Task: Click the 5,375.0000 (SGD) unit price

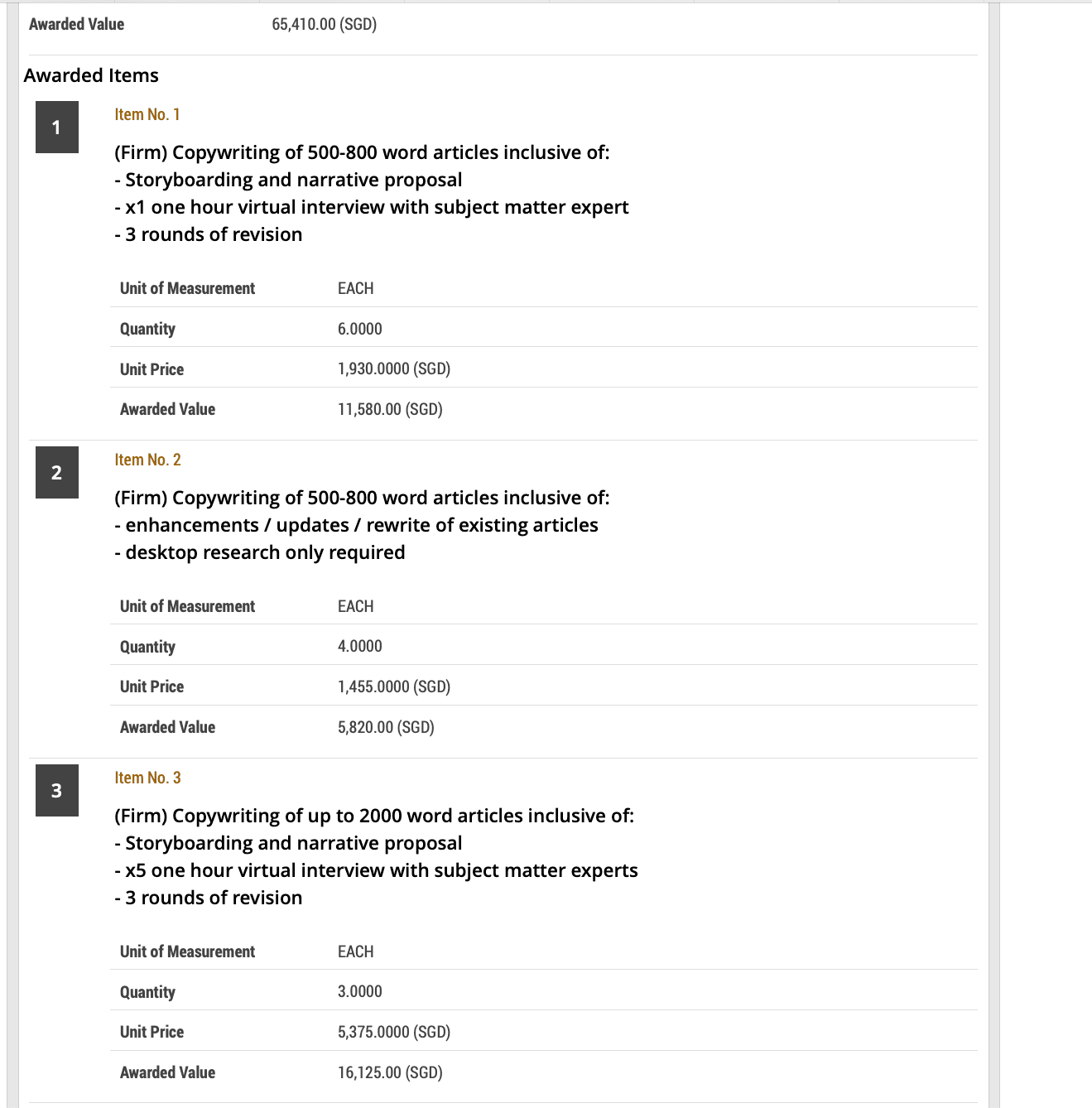Action: click(x=393, y=1032)
